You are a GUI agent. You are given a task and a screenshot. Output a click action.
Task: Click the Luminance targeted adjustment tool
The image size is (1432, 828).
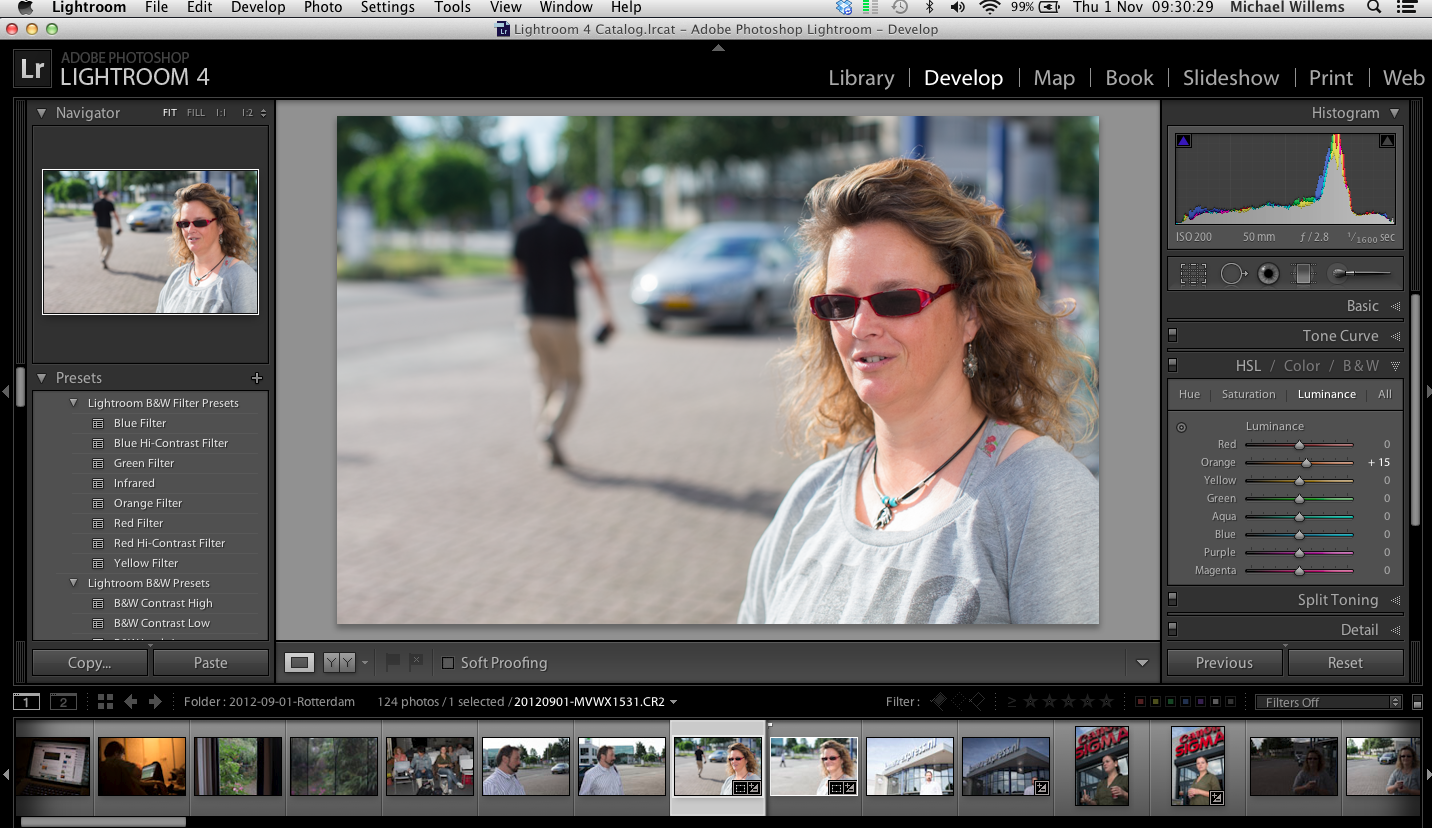1181,427
